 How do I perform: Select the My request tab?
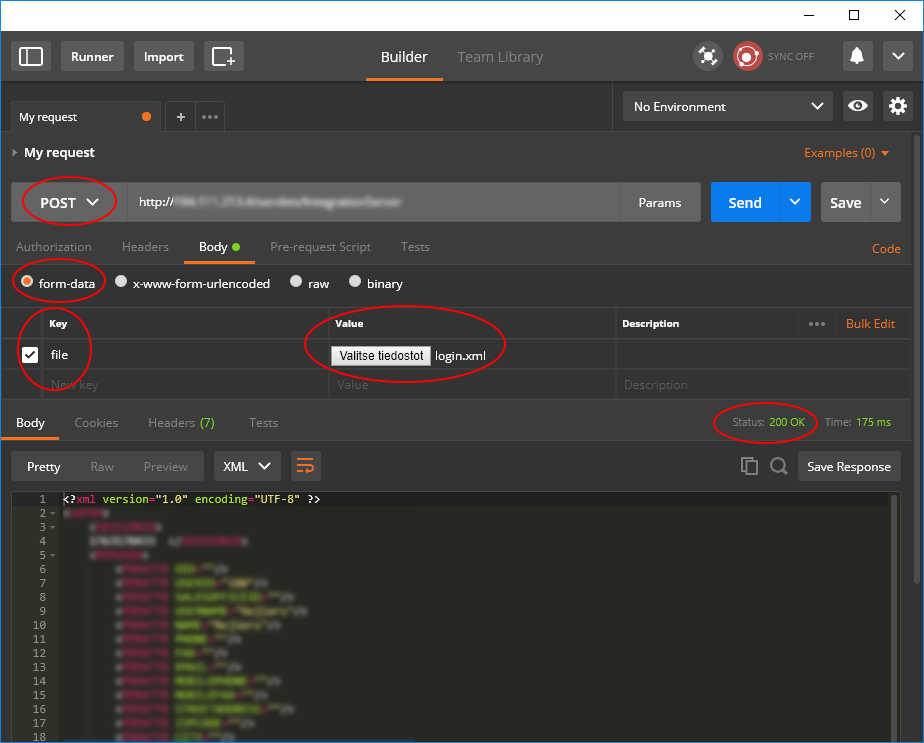click(x=85, y=117)
